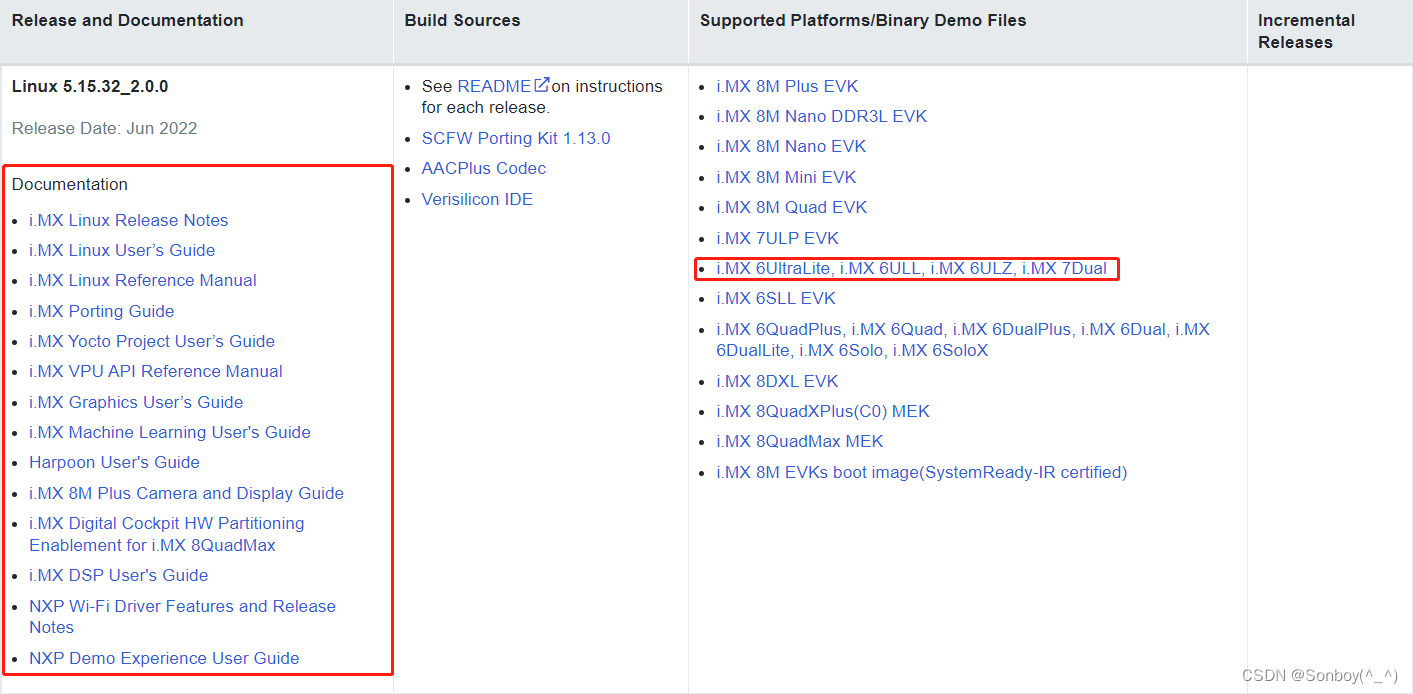Select i.MX 8M EVKs boot image SystemReady-IR
This screenshot has height=694, width=1413.
(922, 472)
